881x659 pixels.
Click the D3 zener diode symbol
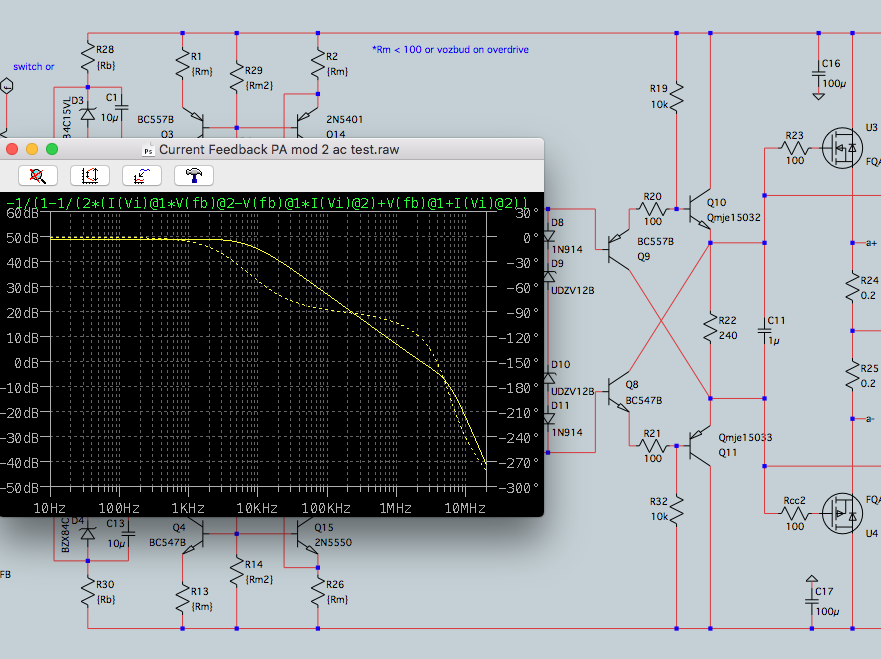pos(88,115)
